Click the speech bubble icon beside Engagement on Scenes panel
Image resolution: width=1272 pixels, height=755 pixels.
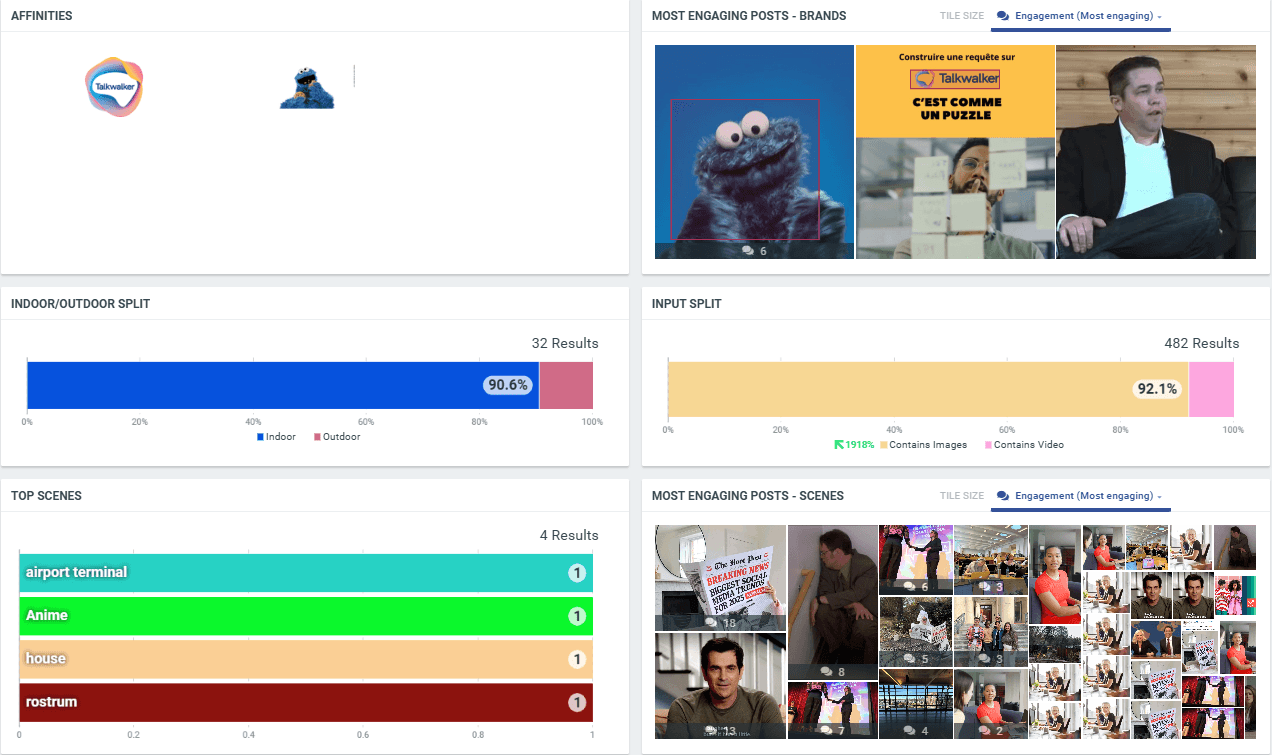click(x=1001, y=495)
